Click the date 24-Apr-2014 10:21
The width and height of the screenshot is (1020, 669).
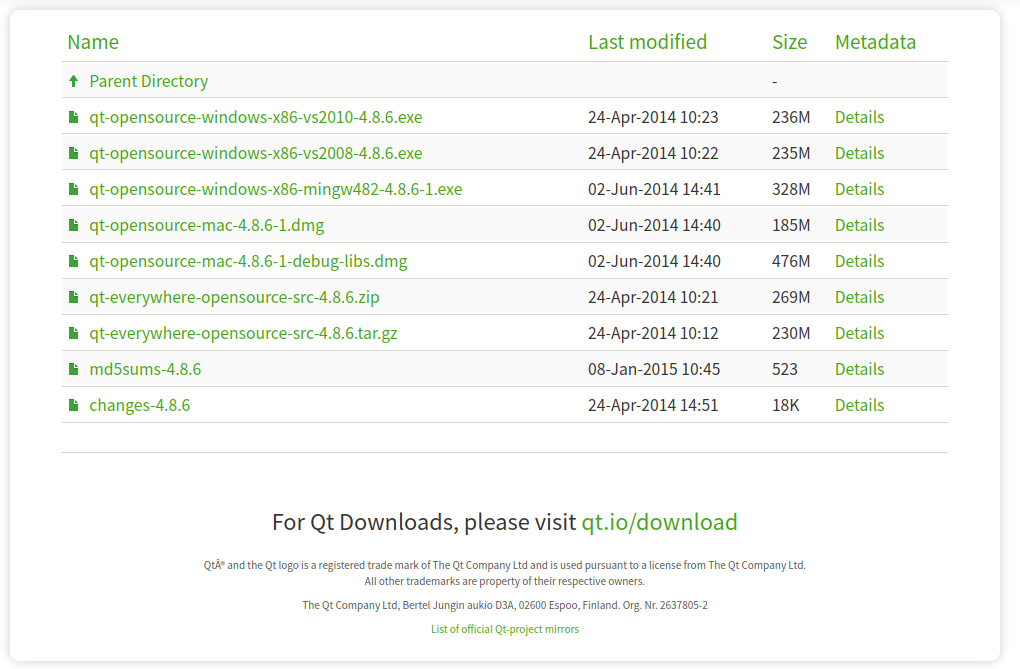(x=653, y=297)
